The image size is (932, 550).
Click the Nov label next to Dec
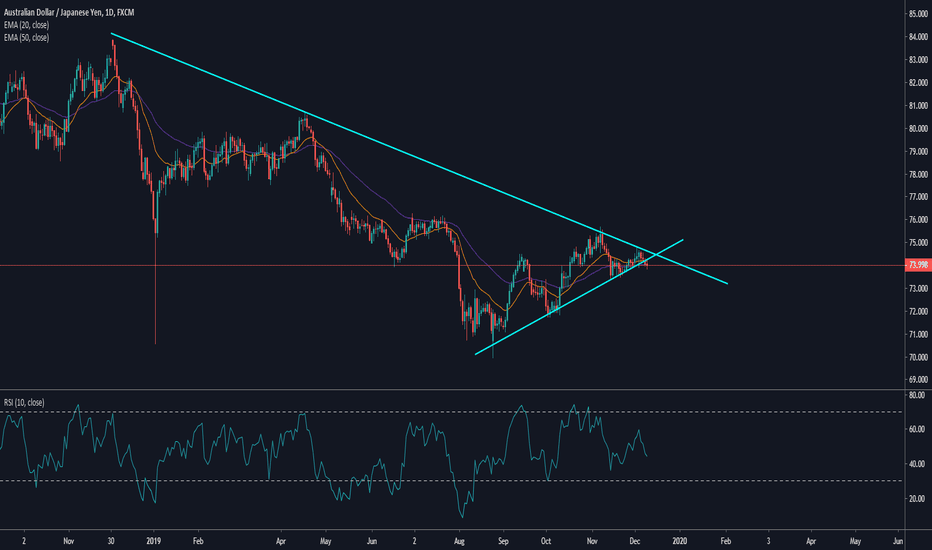pos(592,541)
